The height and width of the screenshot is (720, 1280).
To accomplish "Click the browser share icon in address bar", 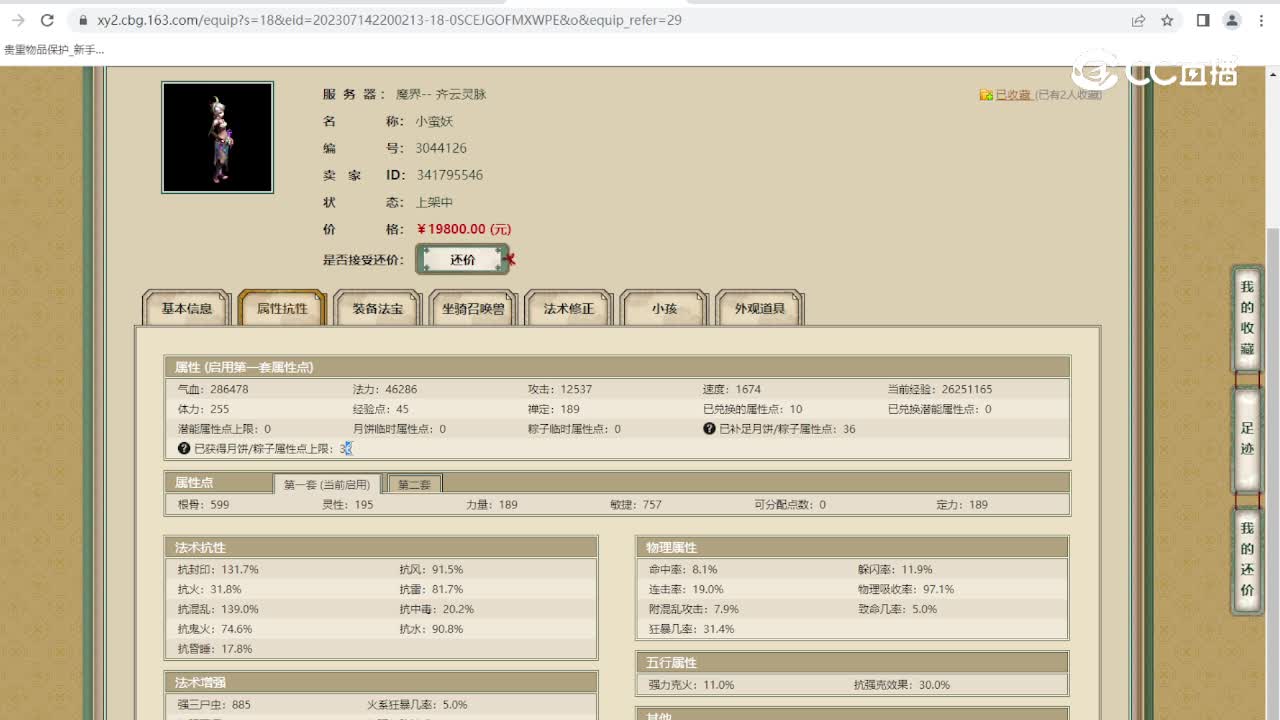I will [1138, 19].
